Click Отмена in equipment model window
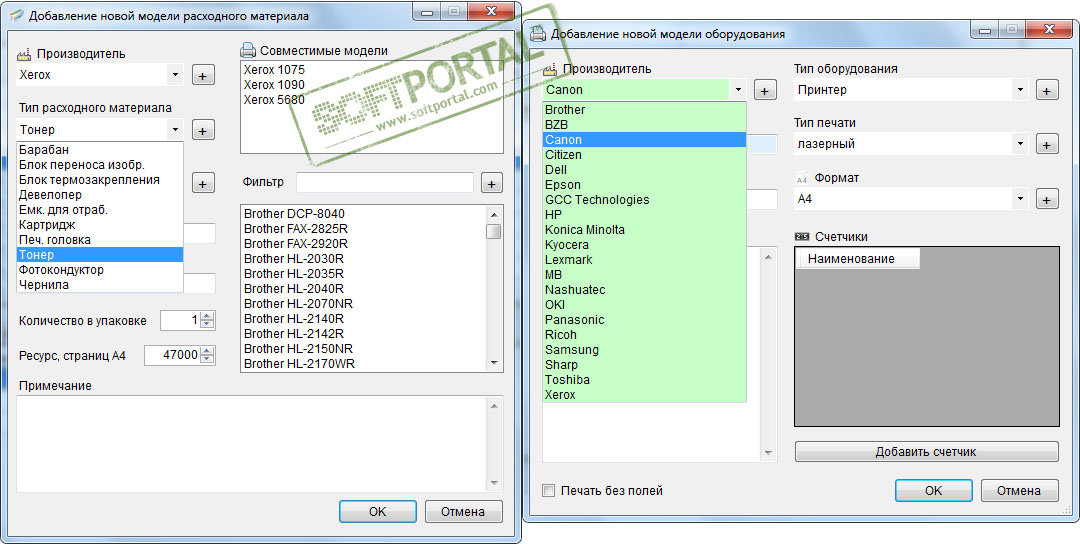 pyautogui.click(x=1019, y=490)
